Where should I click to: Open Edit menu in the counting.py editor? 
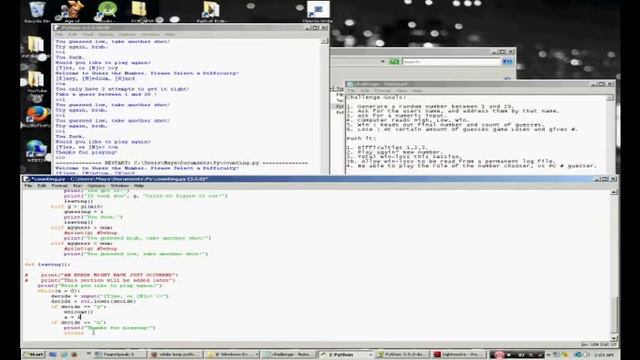click(x=42, y=186)
